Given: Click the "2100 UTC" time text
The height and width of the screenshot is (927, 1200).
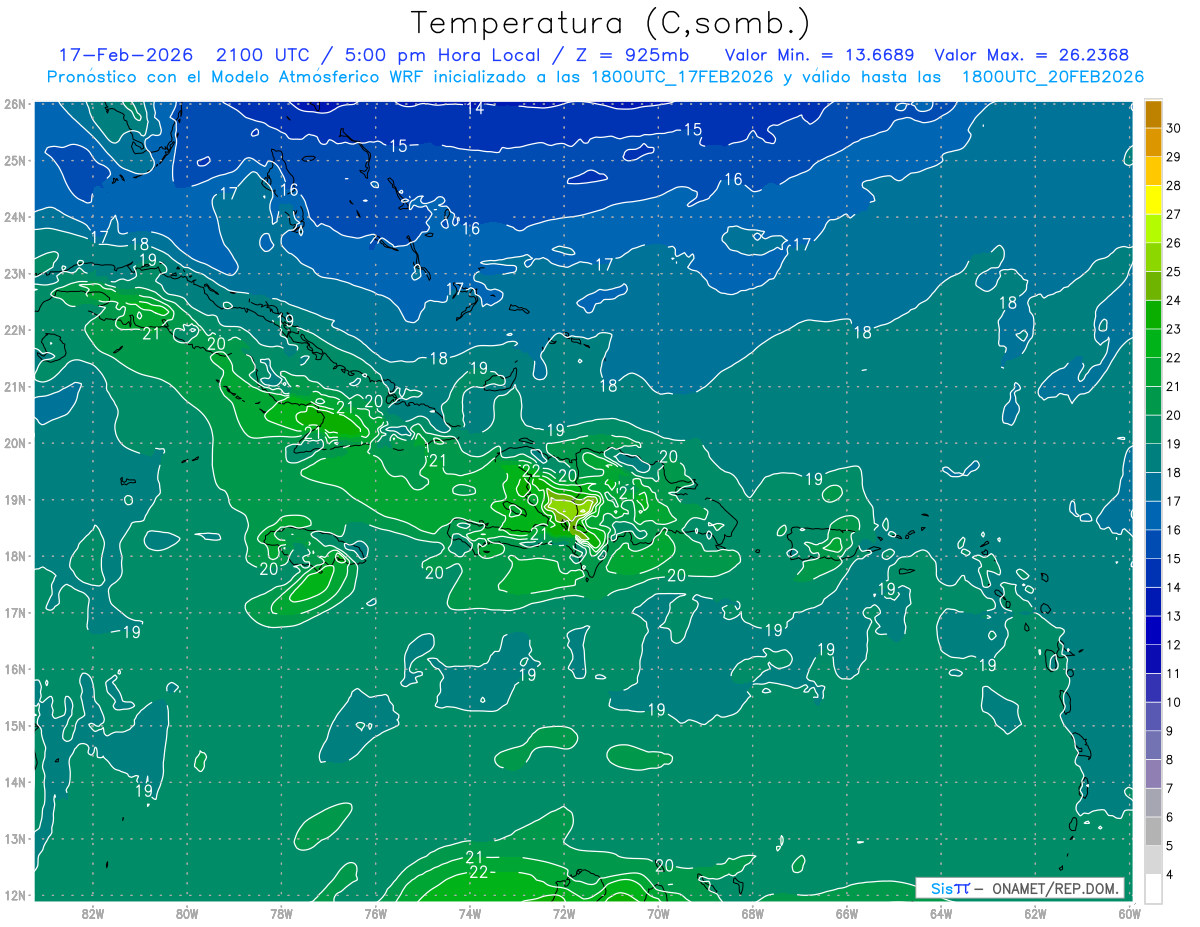Looking at the screenshot, I should [263, 54].
